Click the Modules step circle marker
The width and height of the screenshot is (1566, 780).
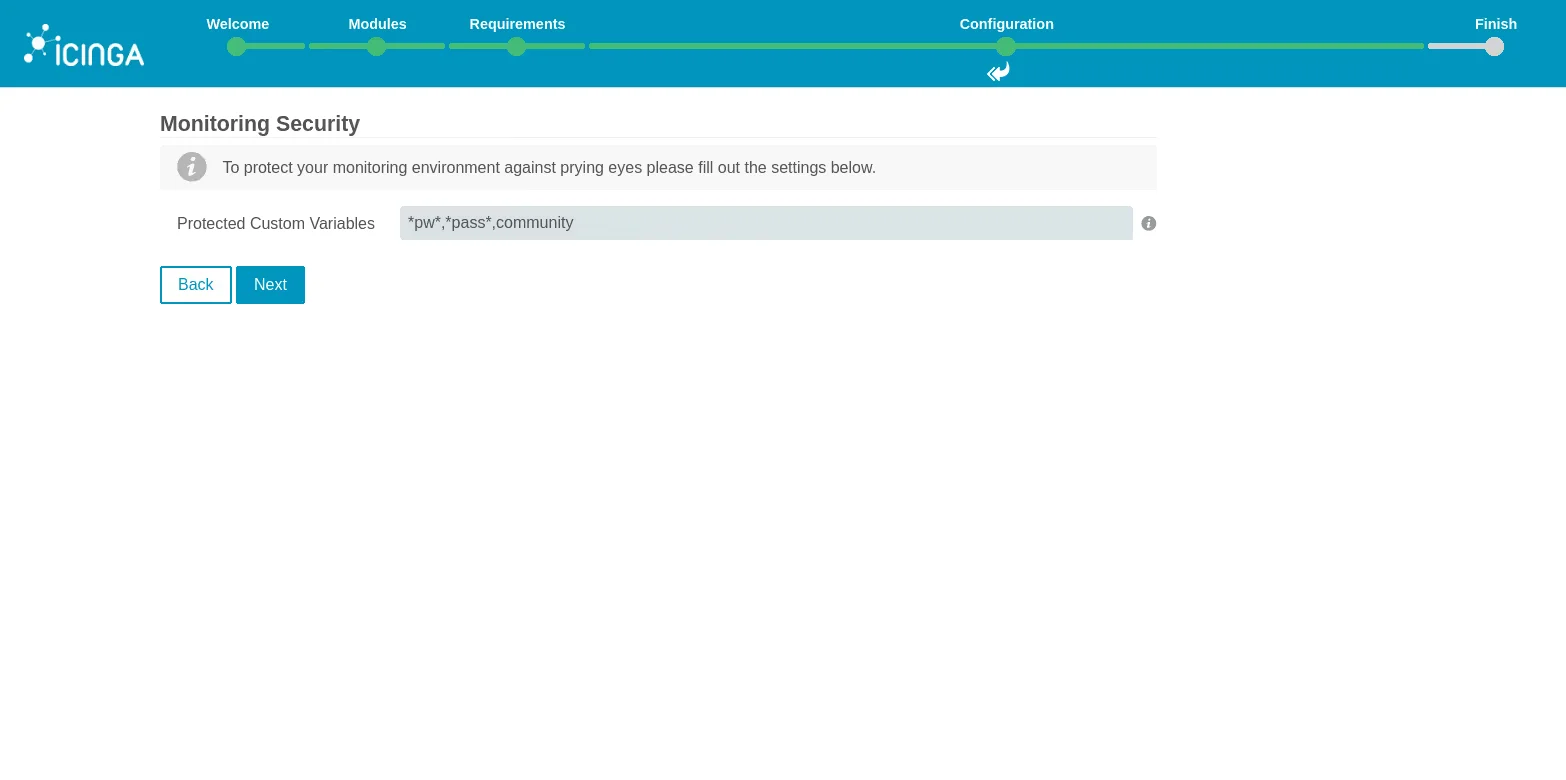377,46
